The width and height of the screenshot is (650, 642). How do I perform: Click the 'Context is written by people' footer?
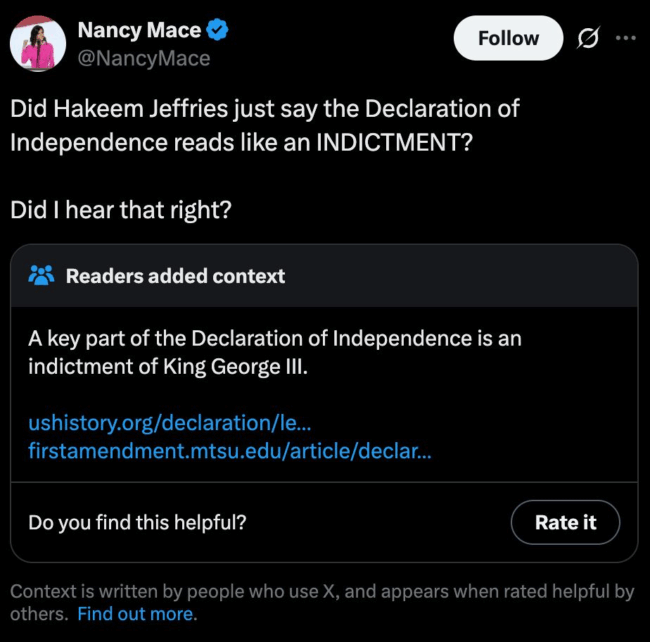tap(322, 603)
